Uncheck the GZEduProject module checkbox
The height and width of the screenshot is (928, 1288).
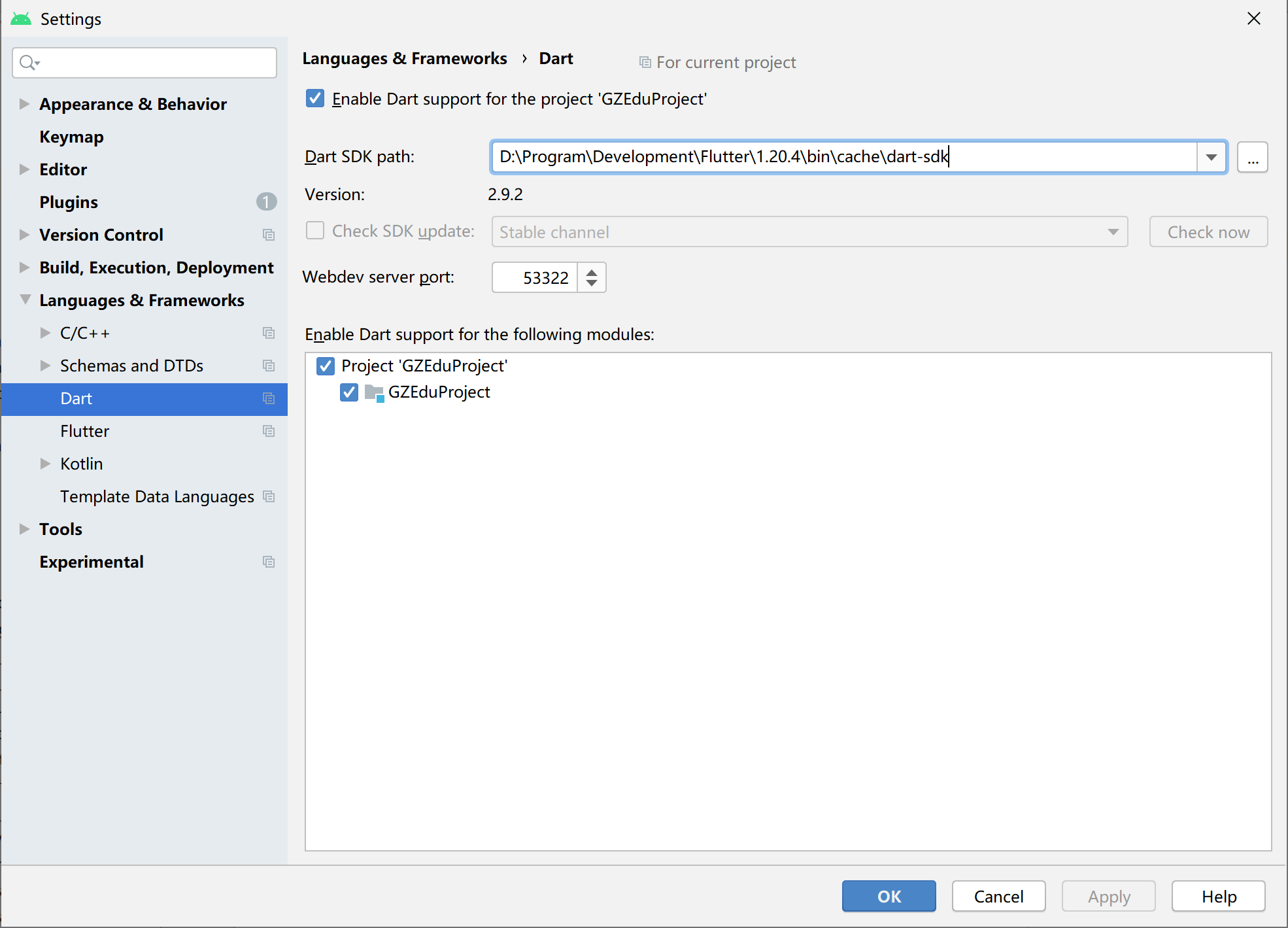pos(349,392)
